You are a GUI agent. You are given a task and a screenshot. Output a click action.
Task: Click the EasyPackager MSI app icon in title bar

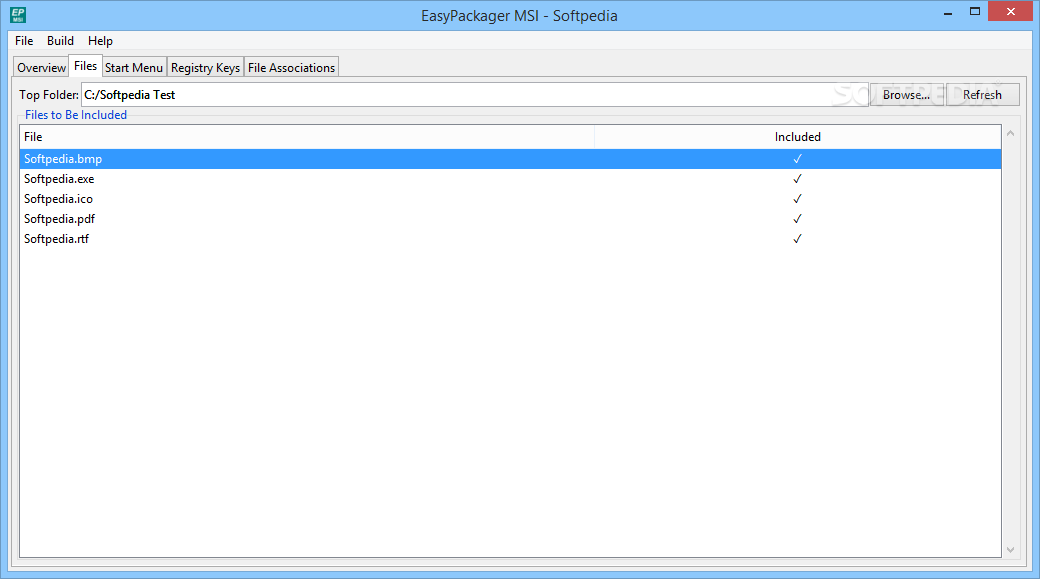click(x=18, y=15)
